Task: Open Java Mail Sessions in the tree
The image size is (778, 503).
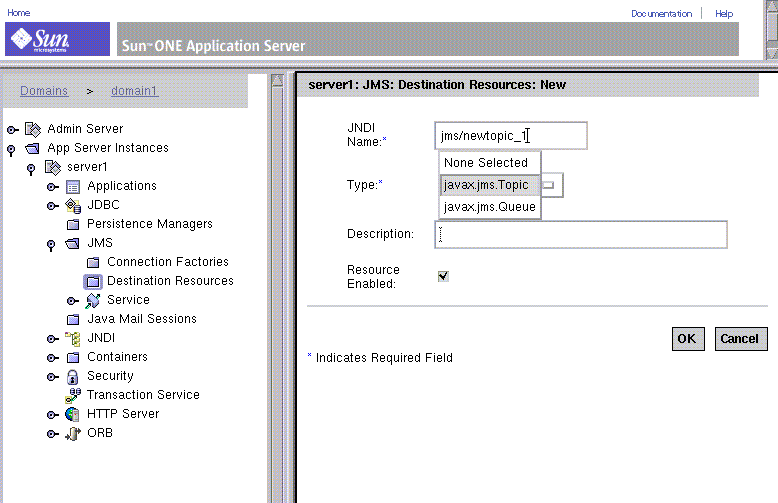Action: 142,319
